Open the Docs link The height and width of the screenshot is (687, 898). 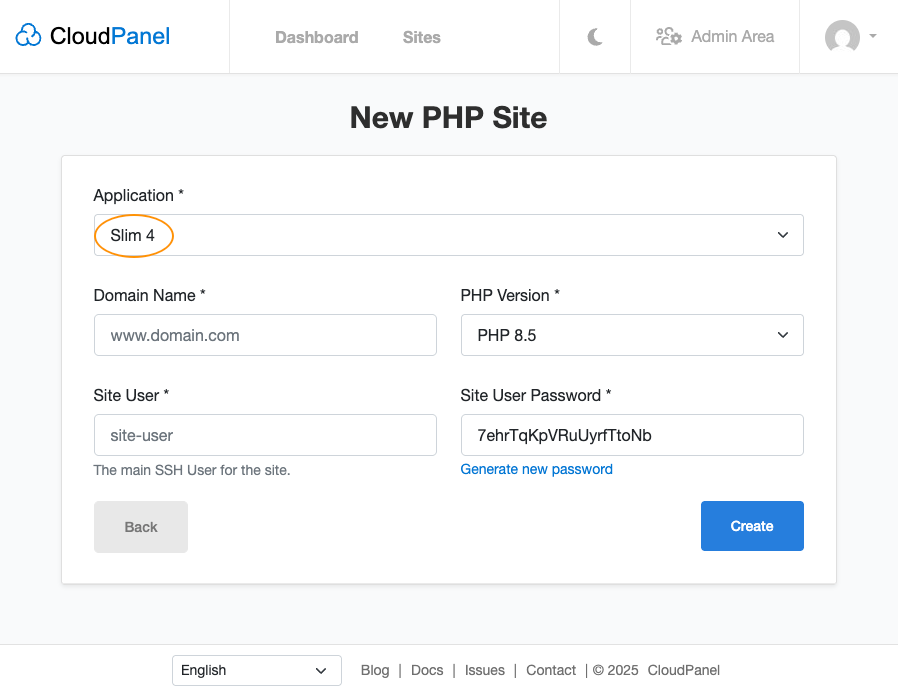[x=427, y=670]
